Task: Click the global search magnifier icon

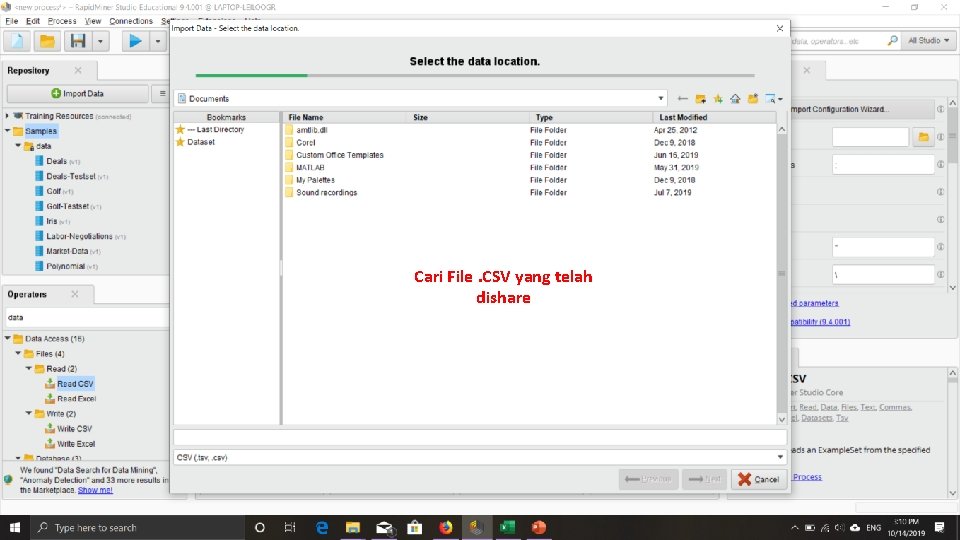Action: click(893, 40)
